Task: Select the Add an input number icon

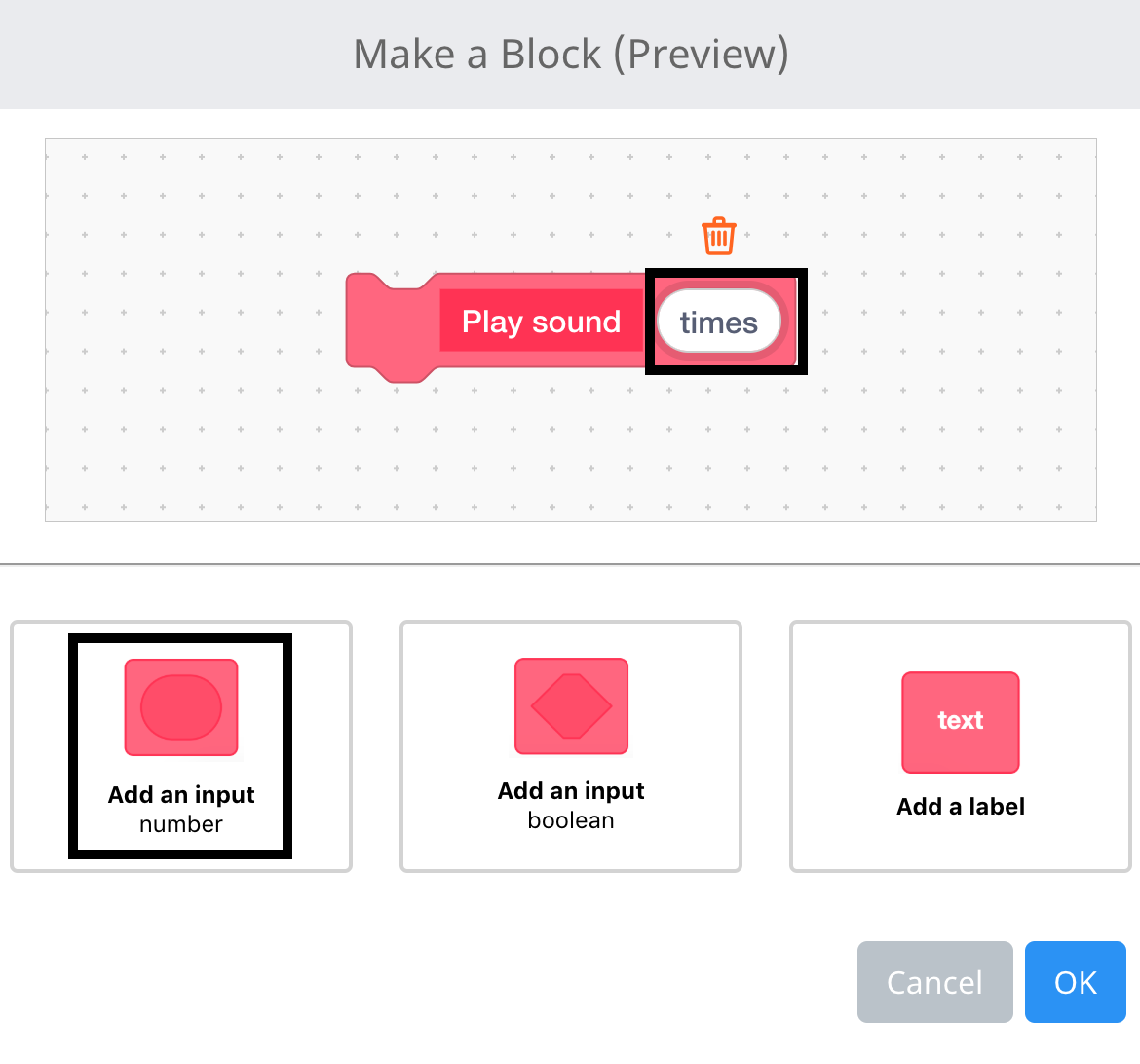Action: click(180, 707)
